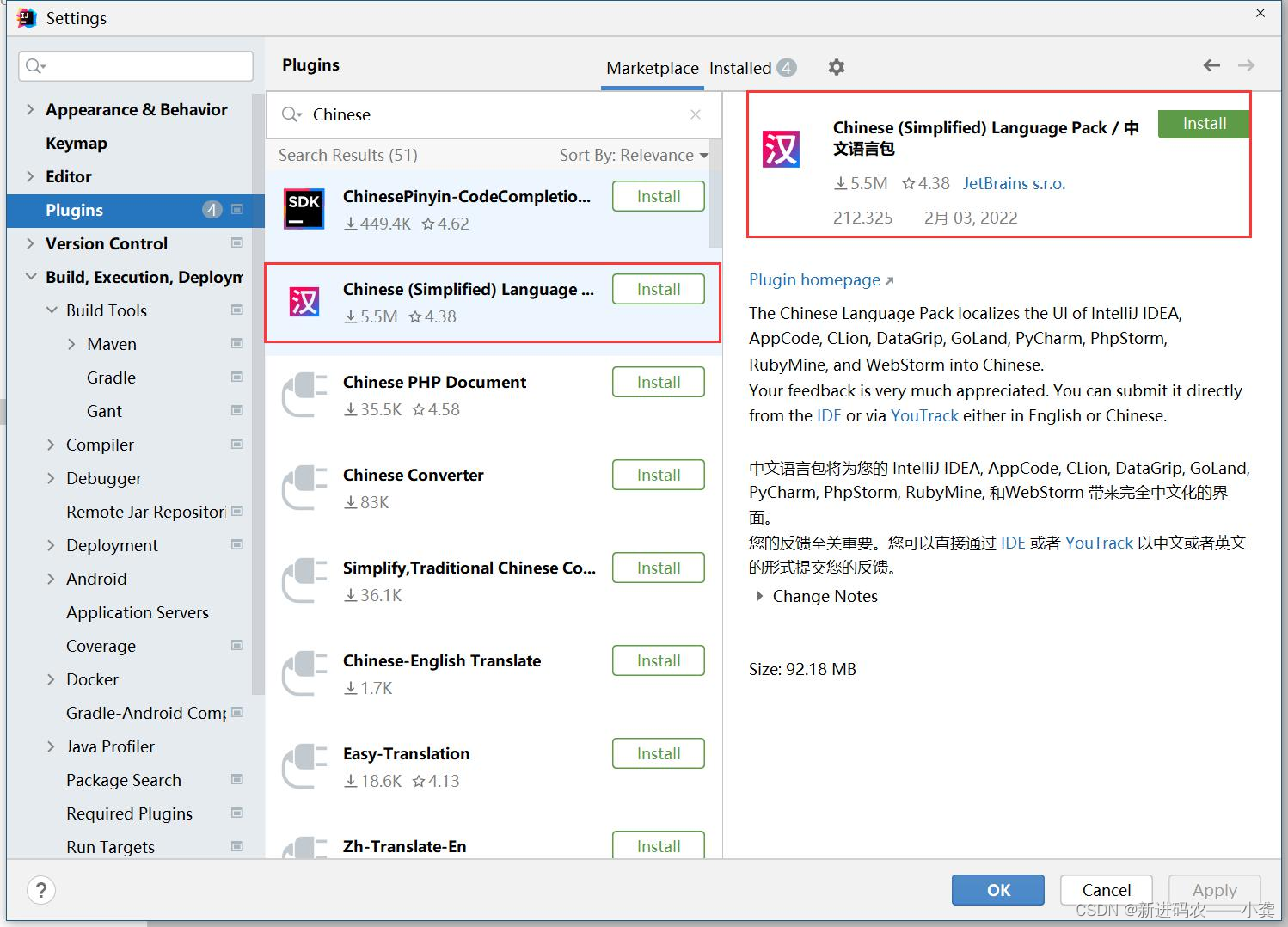The height and width of the screenshot is (927, 1288).
Task: Click the Chinese PHP Document plug icon
Action: tap(304, 395)
